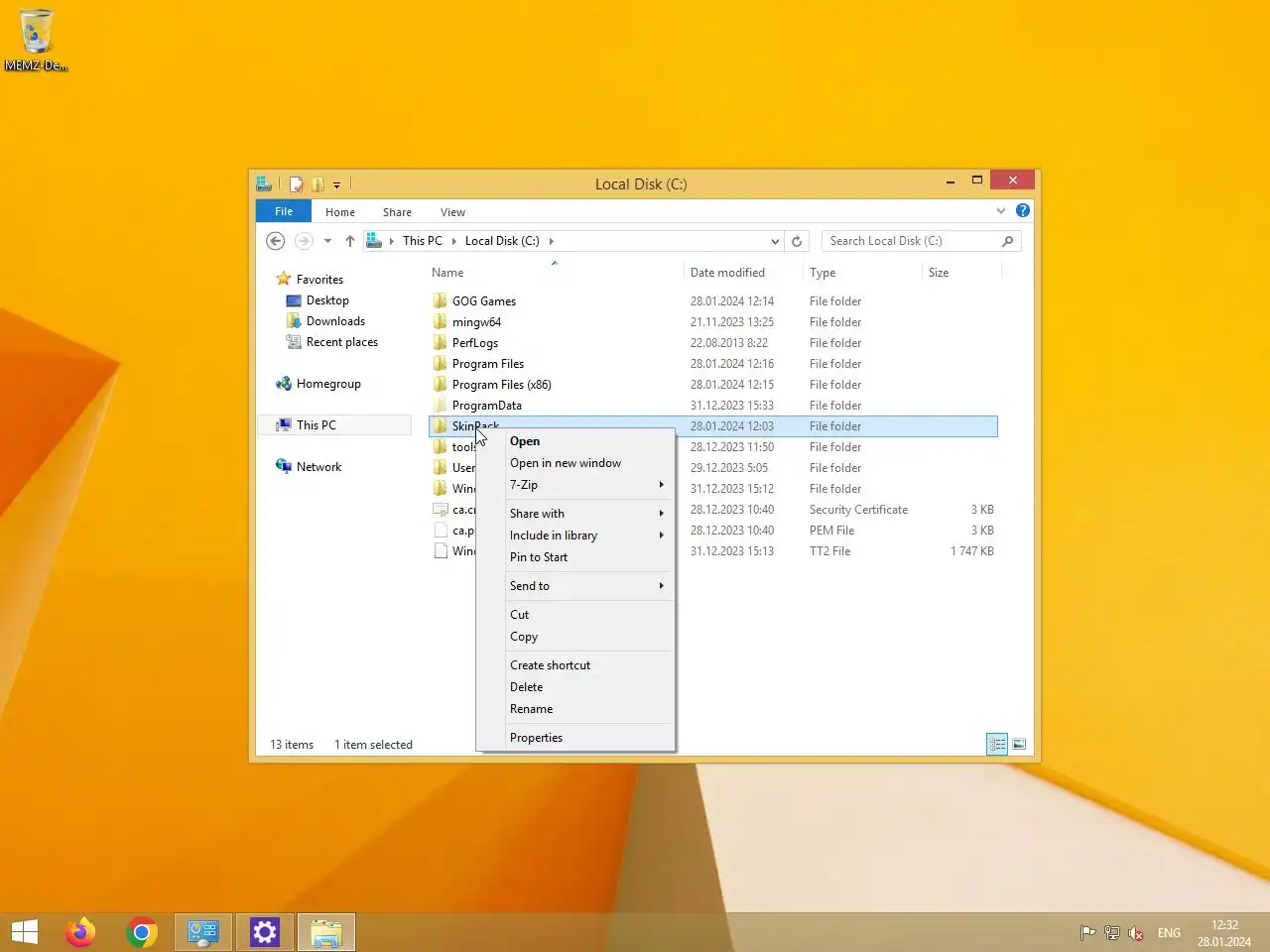Image resolution: width=1270 pixels, height=952 pixels.
Task: Switch to Large icons view in status bar
Action: (x=1019, y=744)
